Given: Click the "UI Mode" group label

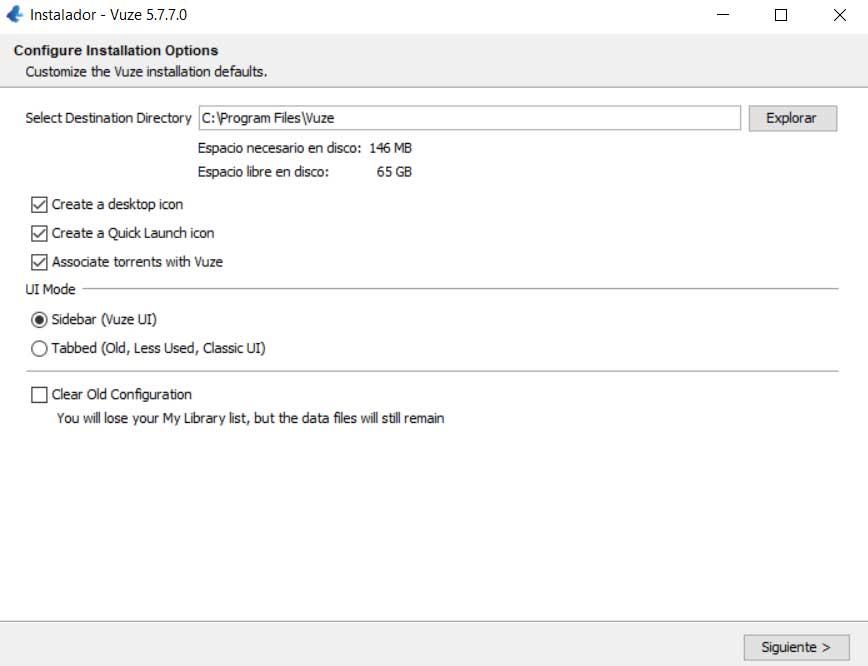Looking at the screenshot, I should coord(50,289).
